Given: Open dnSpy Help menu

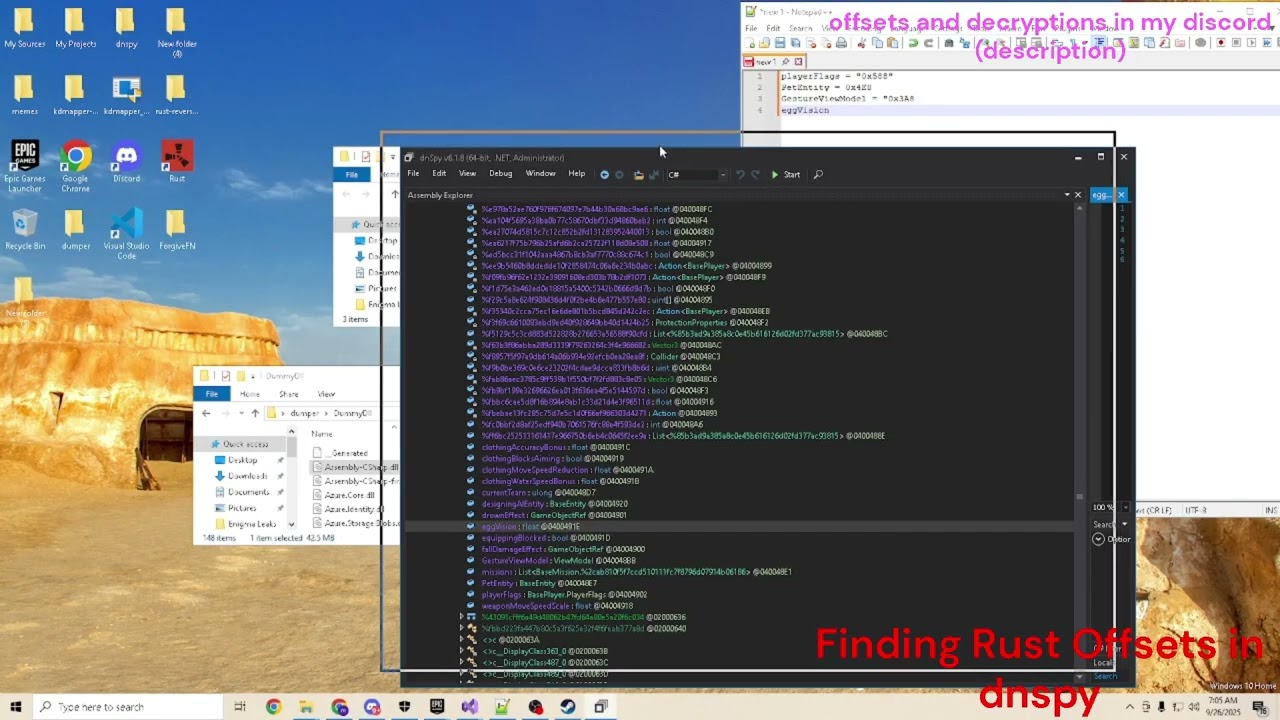Looking at the screenshot, I should pos(577,174).
